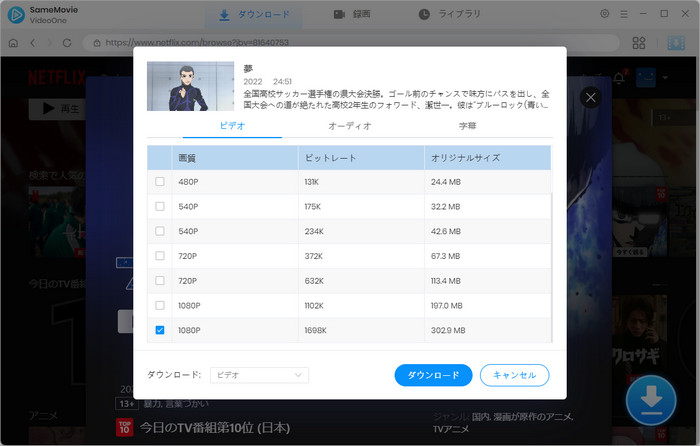This screenshot has width=700, height=446.
Task: Check the 720P 372K row checkbox
Action: (x=160, y=256)
